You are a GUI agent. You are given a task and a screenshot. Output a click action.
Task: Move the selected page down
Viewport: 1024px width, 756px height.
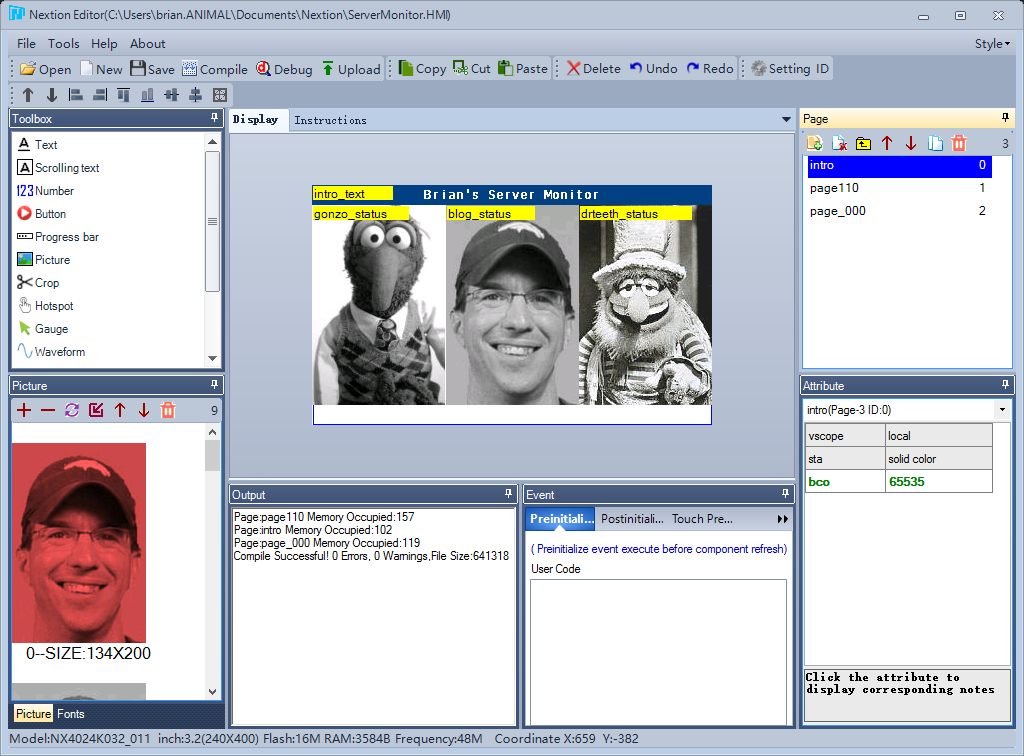911,143
